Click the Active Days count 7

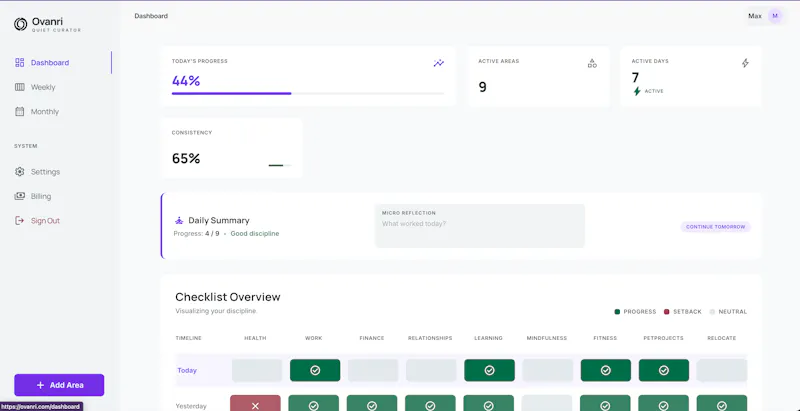tap(635, 78)
